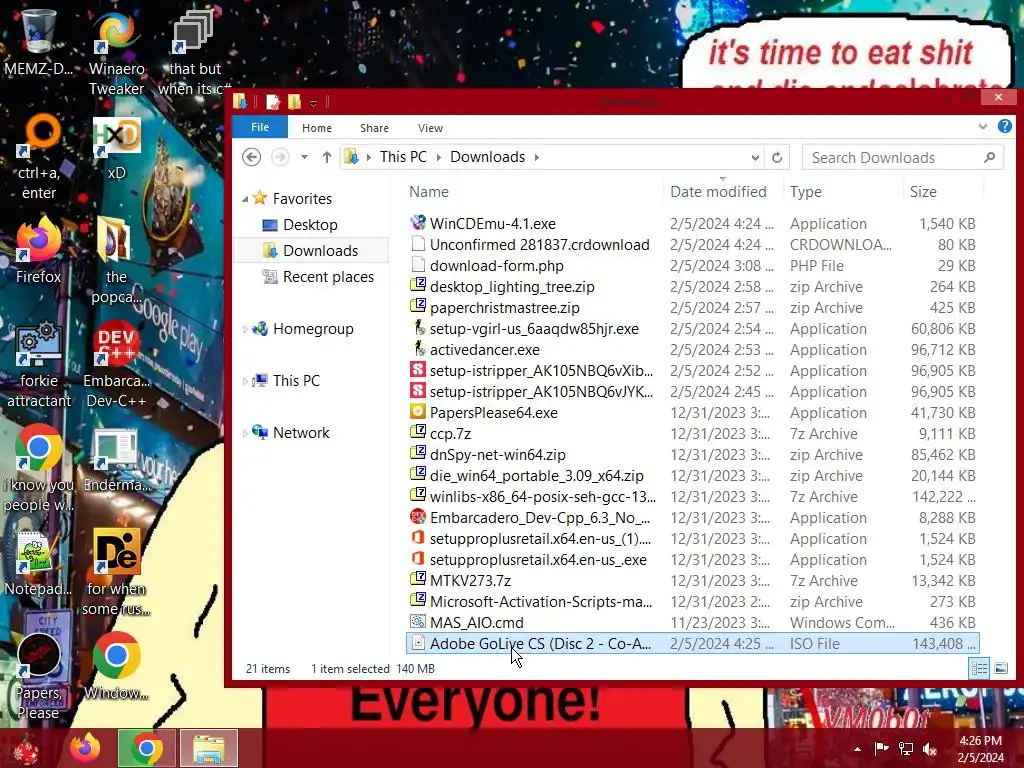Image resolution: width=1024 pixels, height=768 pixels.
Task: Open the 'forkie attractant' desktop shortcut
Action: coord(39,366)
